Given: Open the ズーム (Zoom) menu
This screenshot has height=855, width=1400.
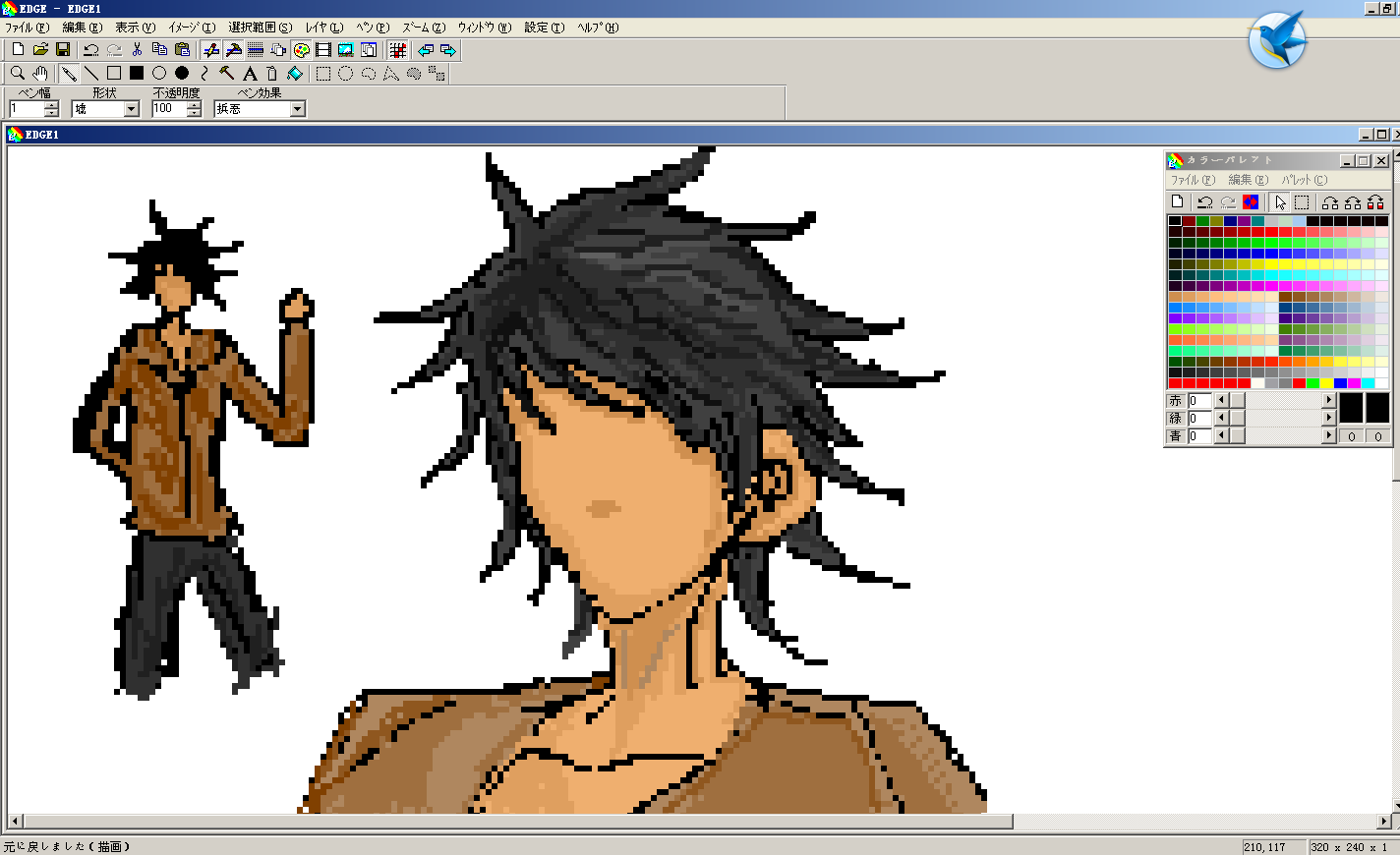Looking at the screenshot, I should coord(423,28).
